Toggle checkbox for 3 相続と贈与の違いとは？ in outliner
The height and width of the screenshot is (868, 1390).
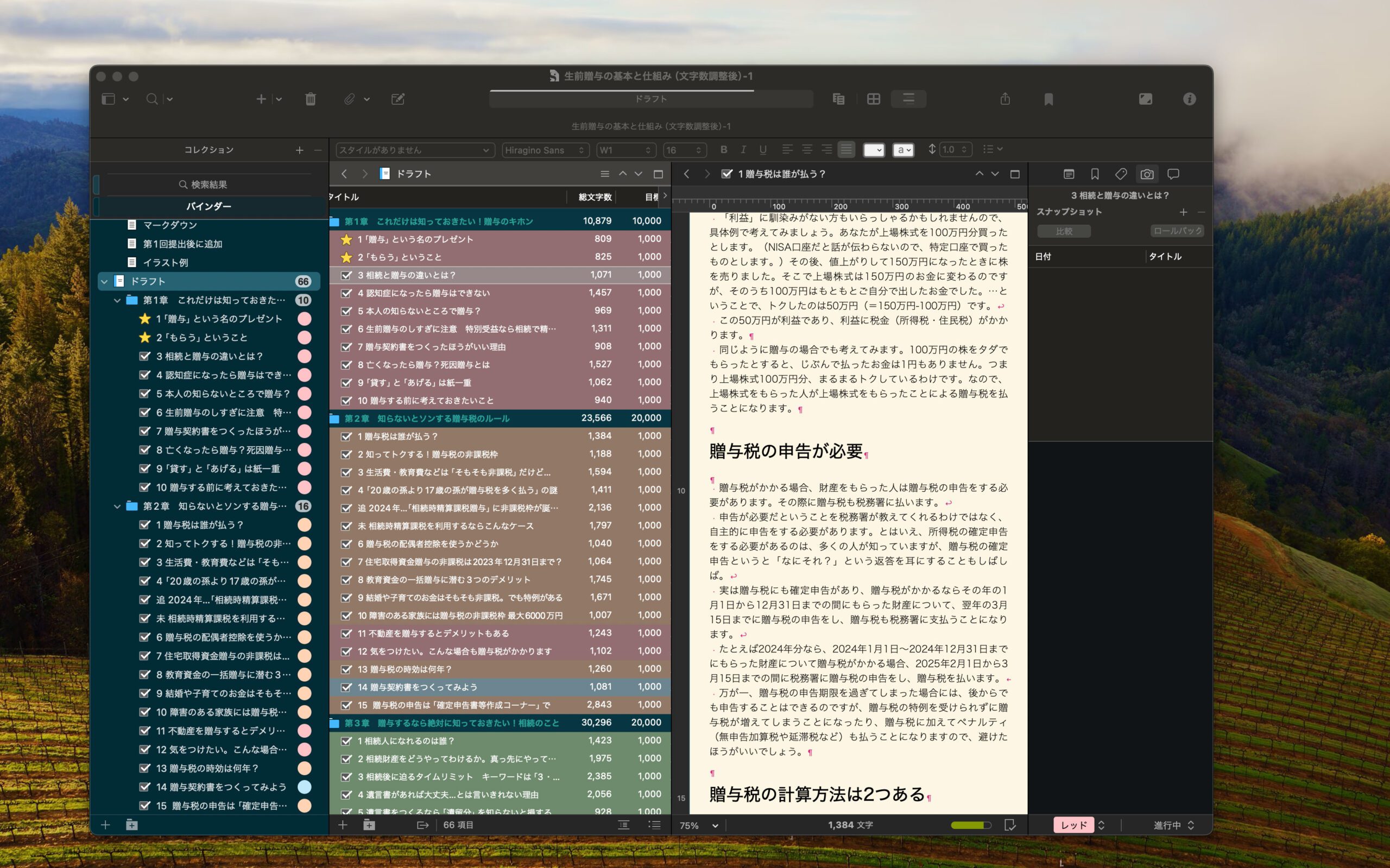(x=346, y=275)
